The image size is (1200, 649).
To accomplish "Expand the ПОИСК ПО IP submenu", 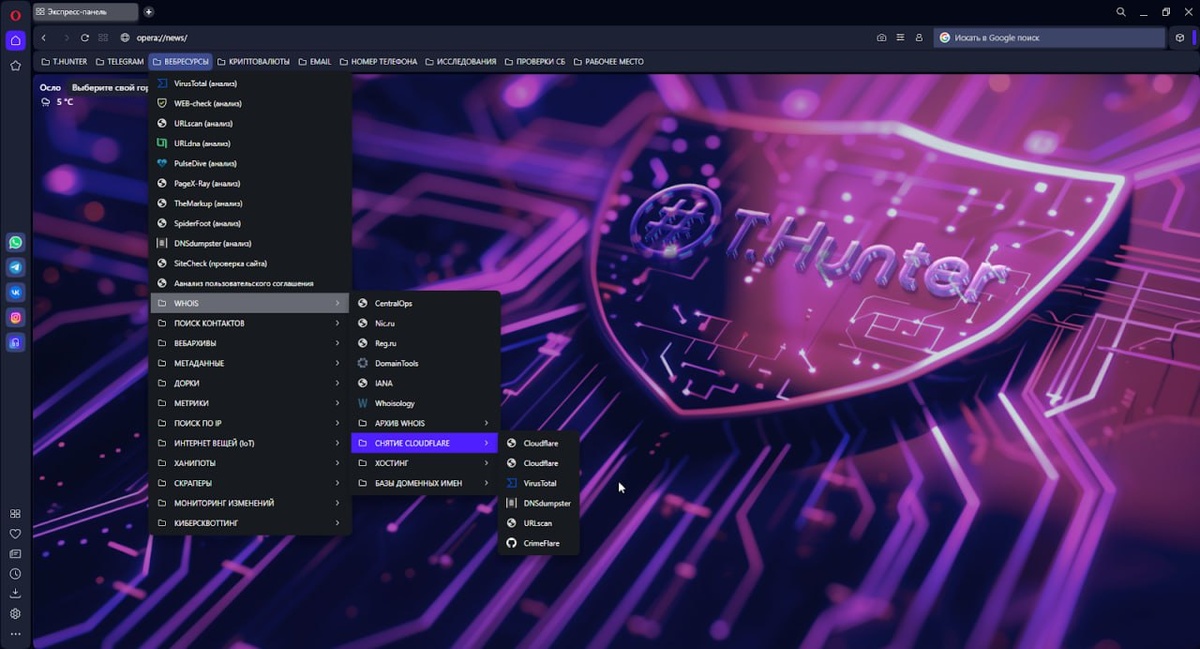I will [250, 423].
